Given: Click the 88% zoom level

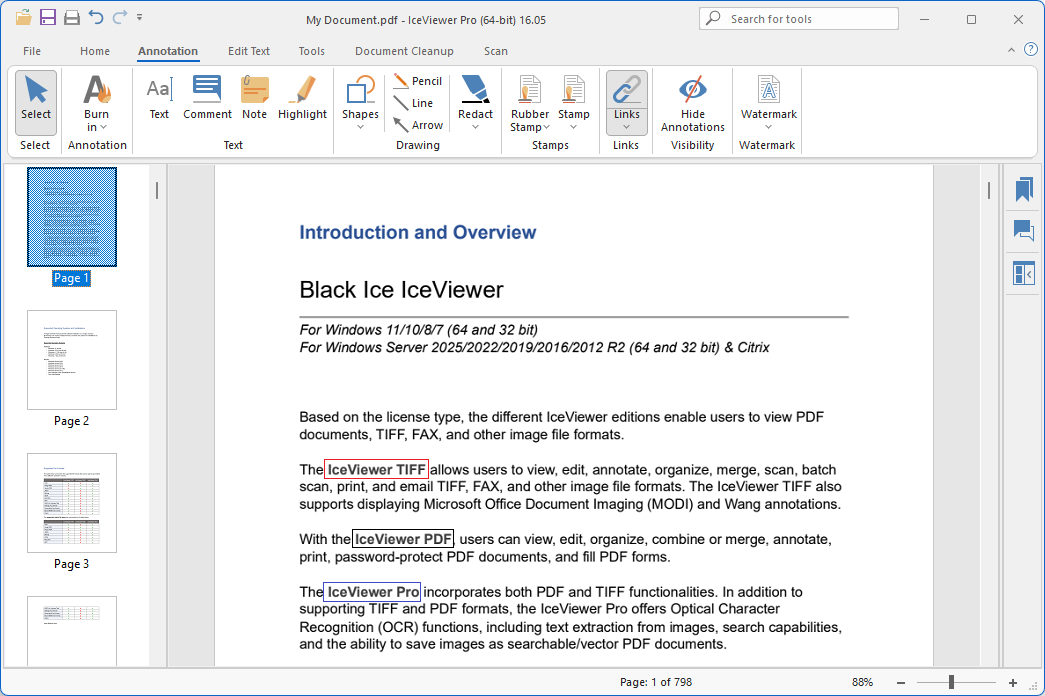Looking at the screenshot, I should pyautogui.click(x=862, y=682).
